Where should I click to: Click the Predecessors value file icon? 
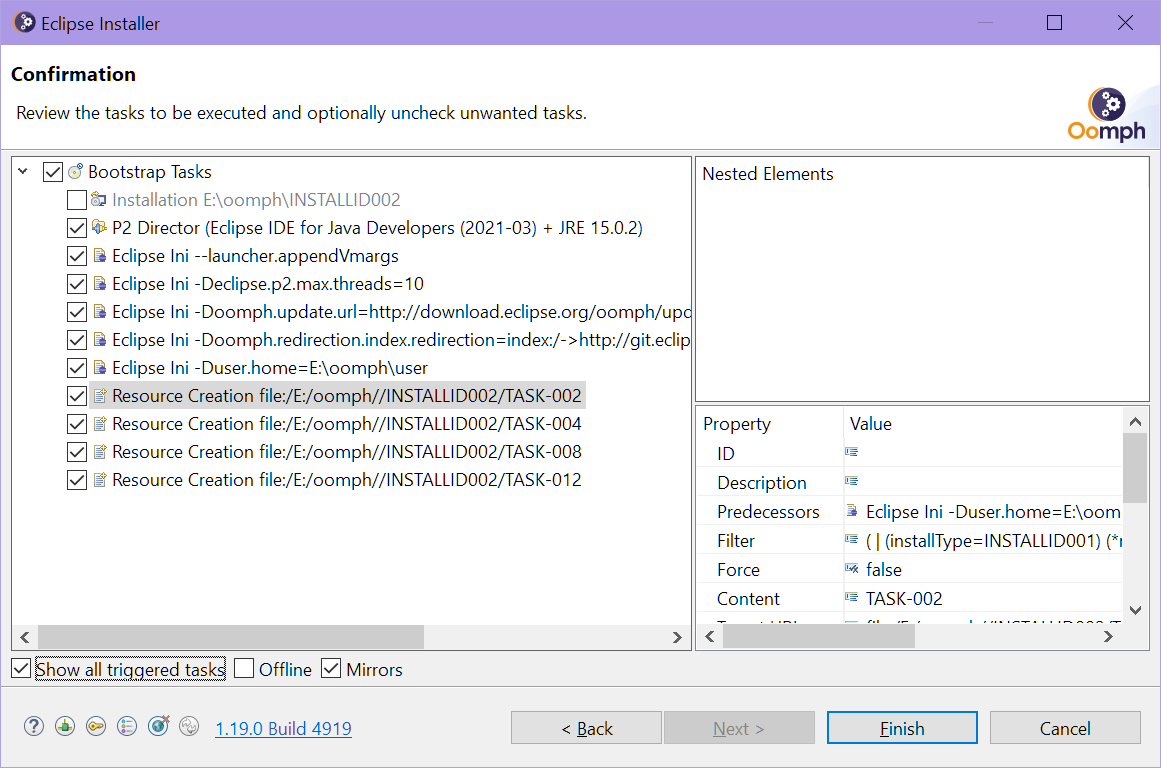tap(851, 511)
